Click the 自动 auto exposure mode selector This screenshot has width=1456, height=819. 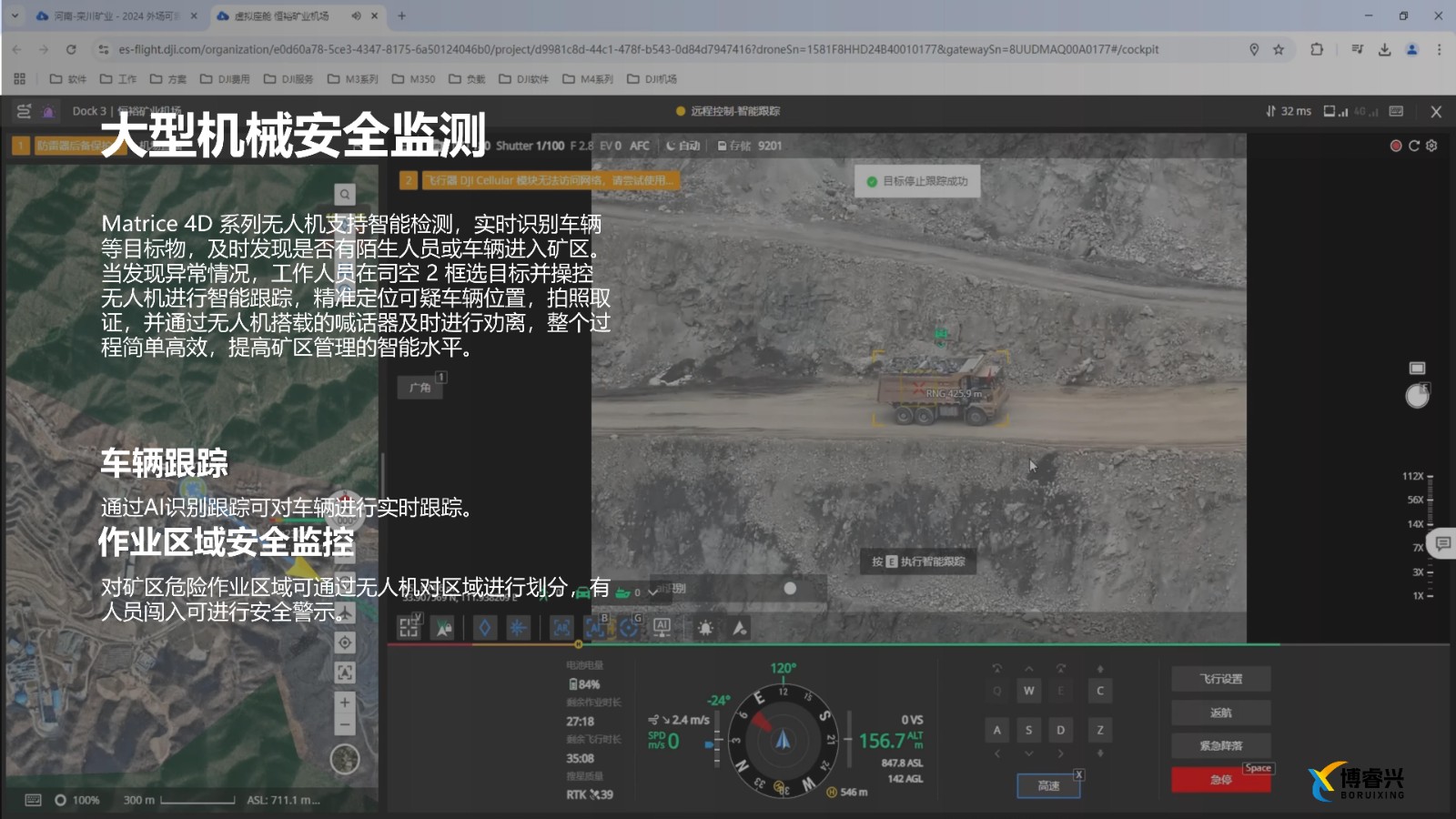tap(683, 146)
